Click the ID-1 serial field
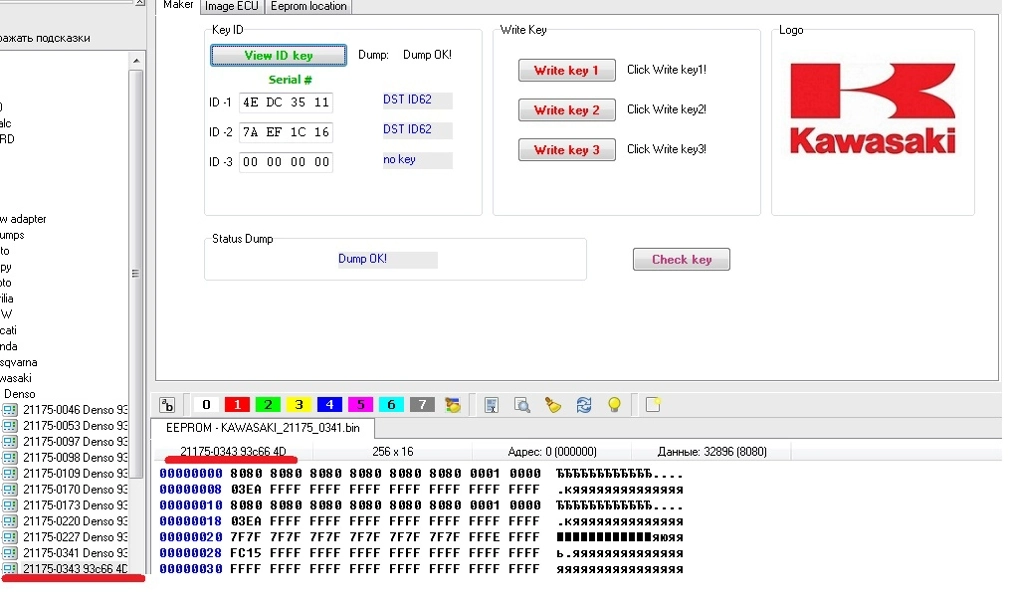This screenshot has width=1009, height=603. pos(286,102)
